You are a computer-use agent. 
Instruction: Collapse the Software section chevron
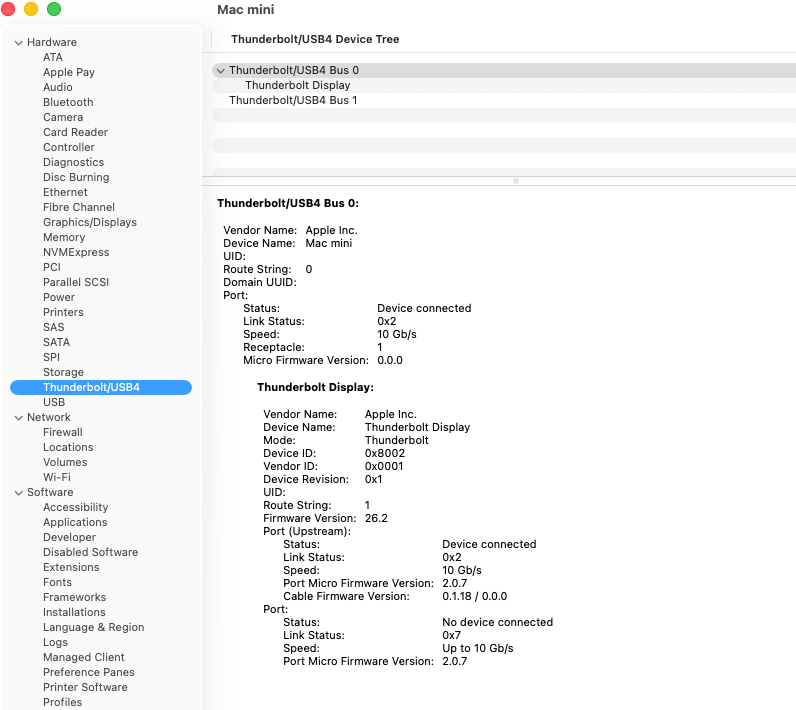[x=19, y=493]
